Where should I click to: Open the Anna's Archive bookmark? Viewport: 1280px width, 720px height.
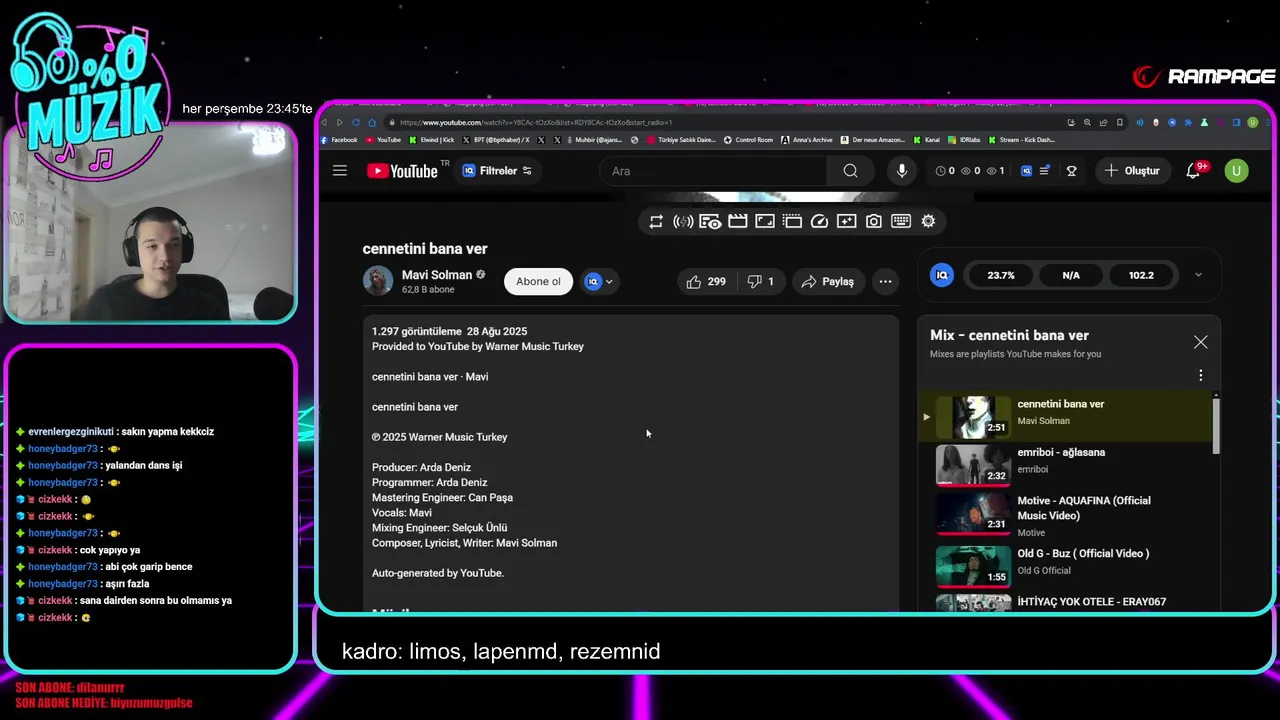806,140
